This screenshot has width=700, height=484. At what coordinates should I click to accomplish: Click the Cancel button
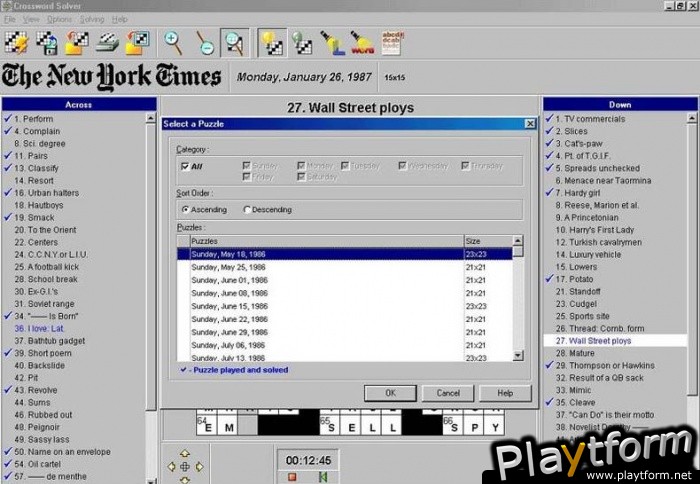448,393
